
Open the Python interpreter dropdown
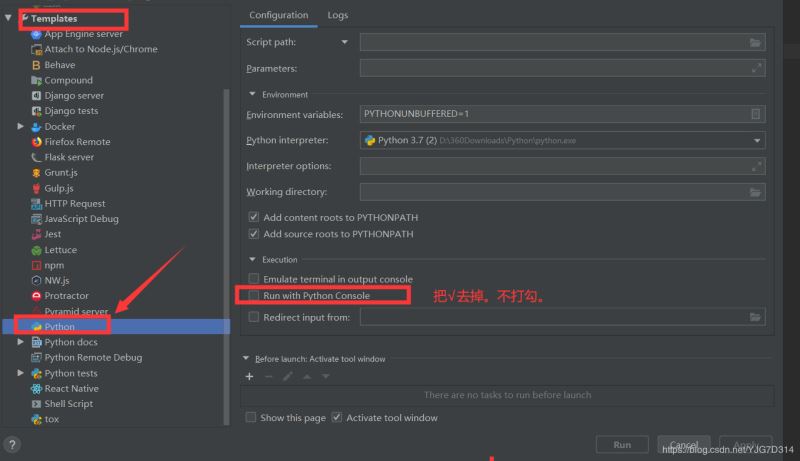(x=757, y=141)
